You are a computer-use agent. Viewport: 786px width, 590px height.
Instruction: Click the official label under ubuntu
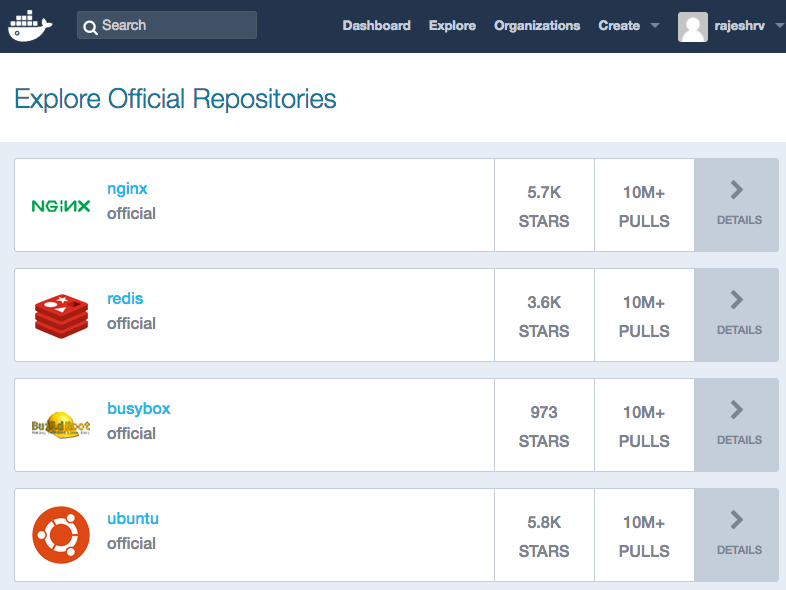(131, 543)
